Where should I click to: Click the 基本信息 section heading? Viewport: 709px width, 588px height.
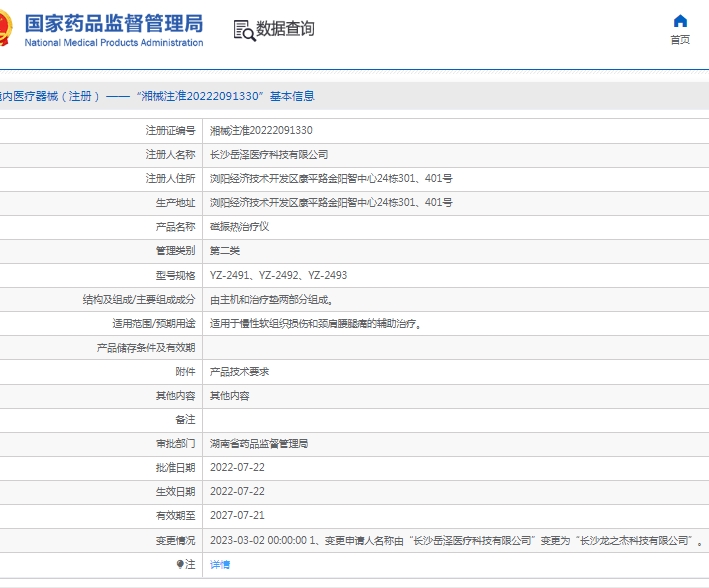[x=292, y=96]
